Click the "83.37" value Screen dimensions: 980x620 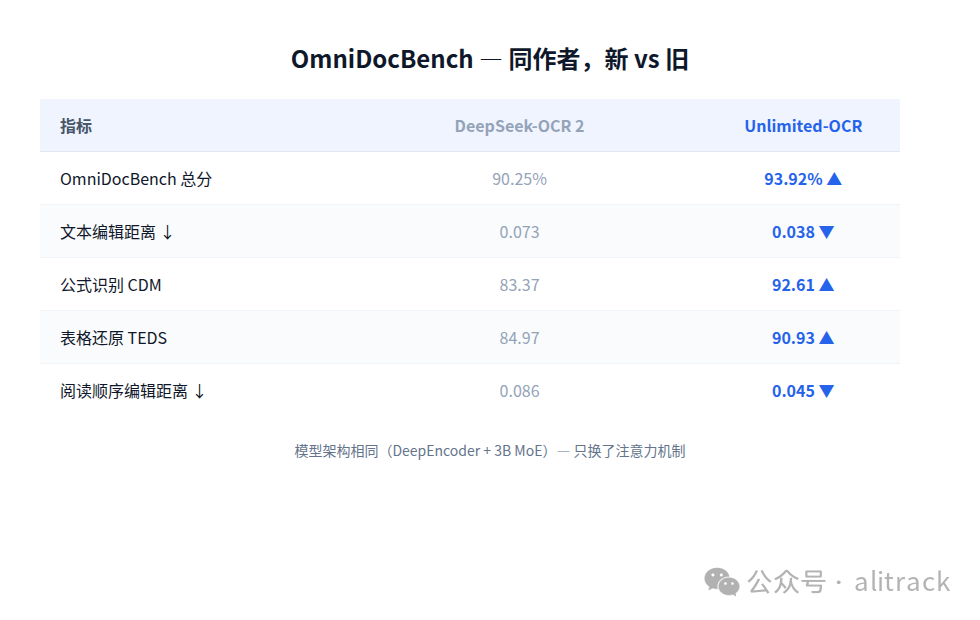pos(519,286)
